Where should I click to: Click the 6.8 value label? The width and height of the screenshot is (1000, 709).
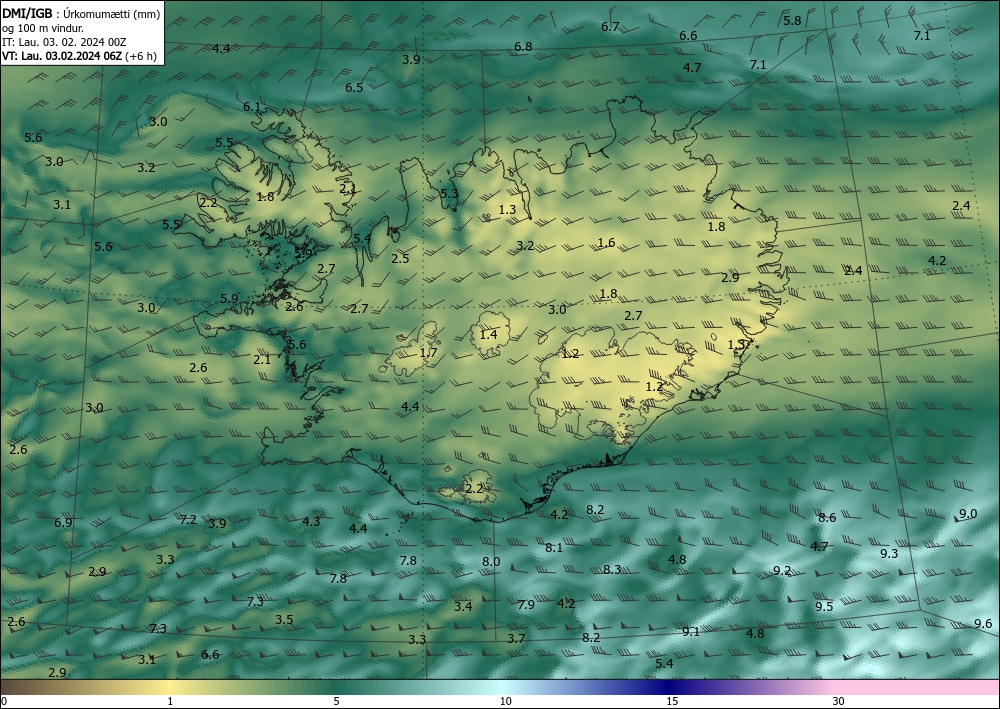pyautogui.click(x=523, y=47)
